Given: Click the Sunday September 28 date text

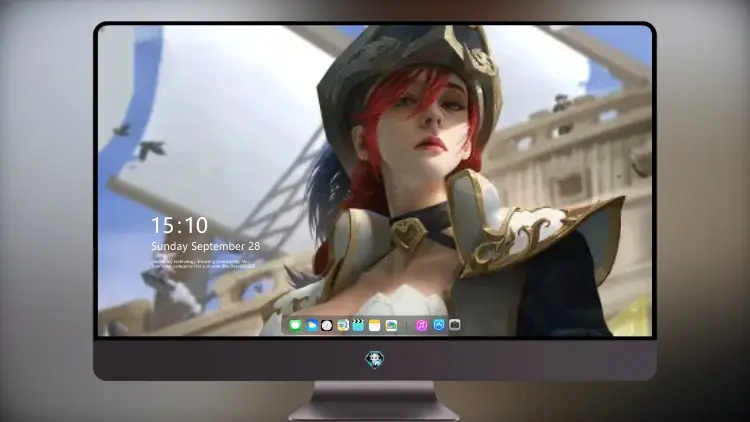Looking at the screenshot, I should pos(206,246).
